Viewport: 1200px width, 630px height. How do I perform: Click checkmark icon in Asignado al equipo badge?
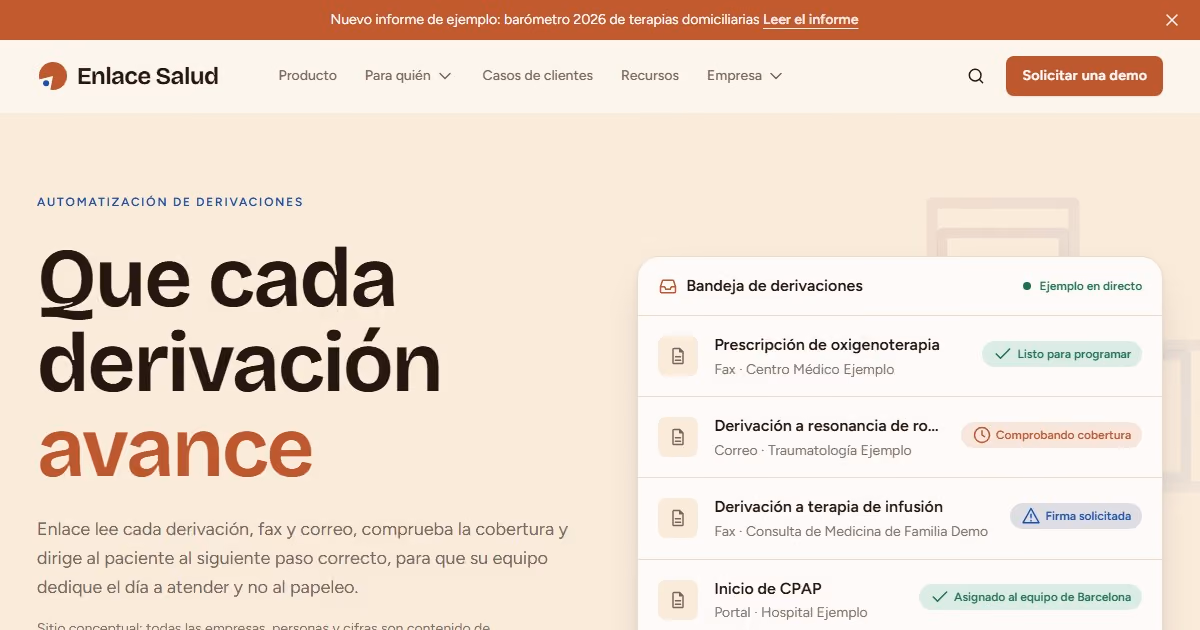[939, 597]
